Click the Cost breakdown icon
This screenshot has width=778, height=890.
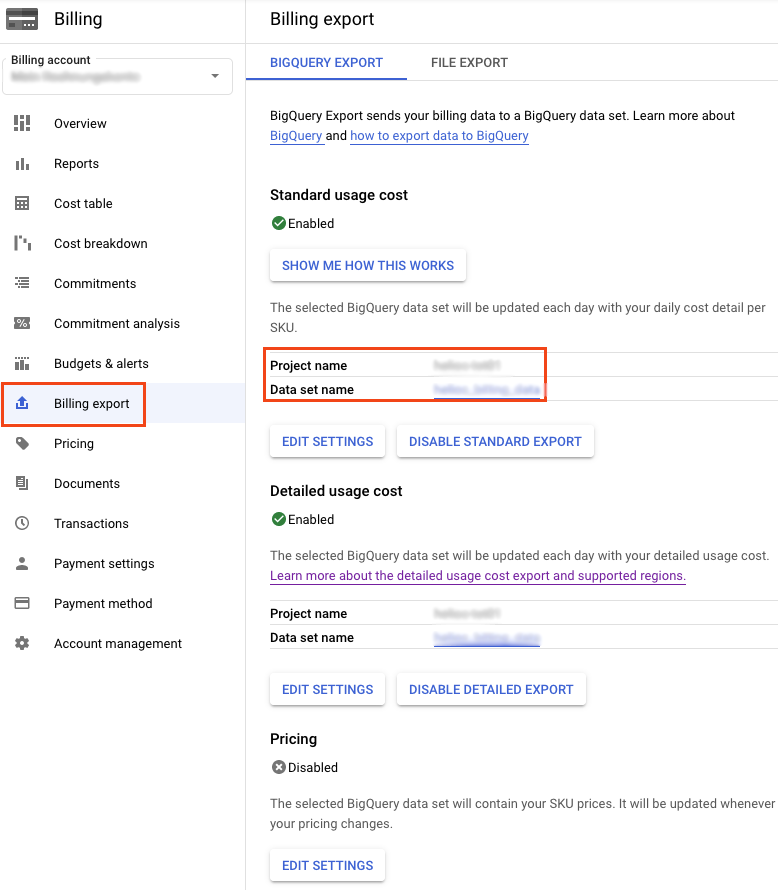click(x=22, y=243)
